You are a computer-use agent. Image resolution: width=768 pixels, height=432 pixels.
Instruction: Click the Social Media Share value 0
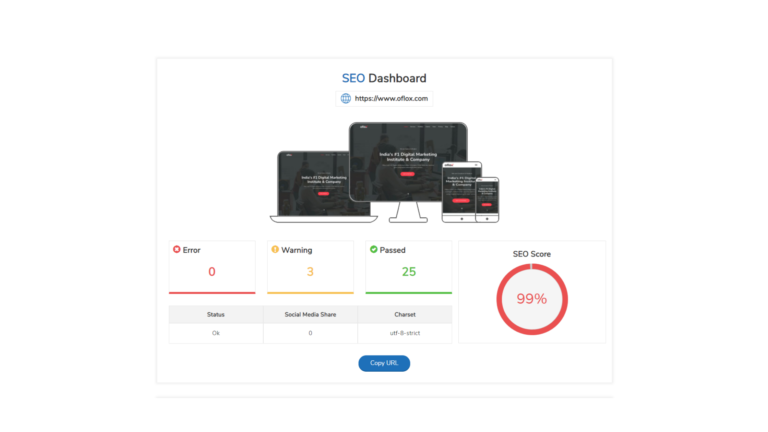(311, 333)
